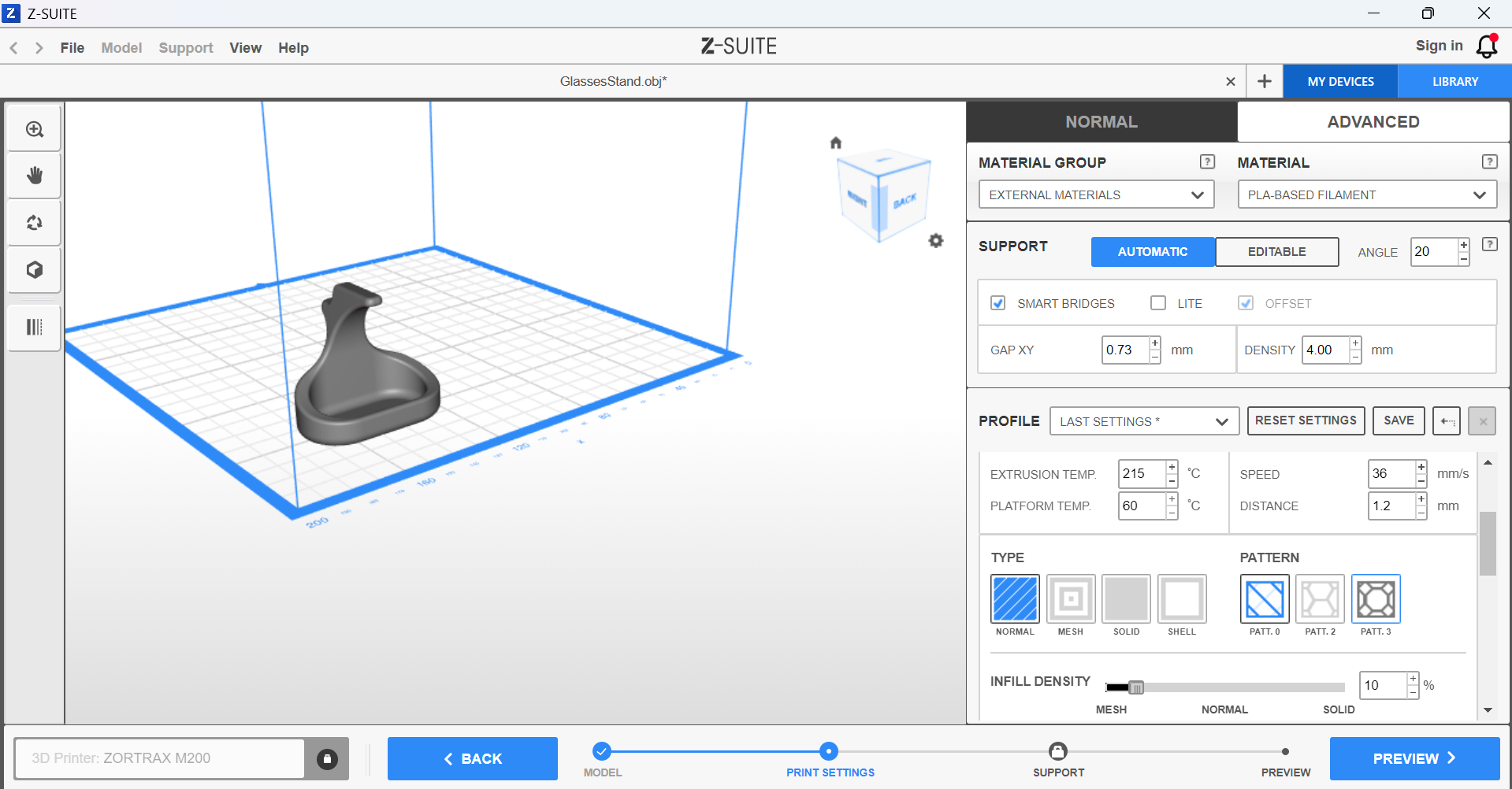Screen dimensions: 1512x789
Task: Open Material help question mark
Action: [1489, 161]
